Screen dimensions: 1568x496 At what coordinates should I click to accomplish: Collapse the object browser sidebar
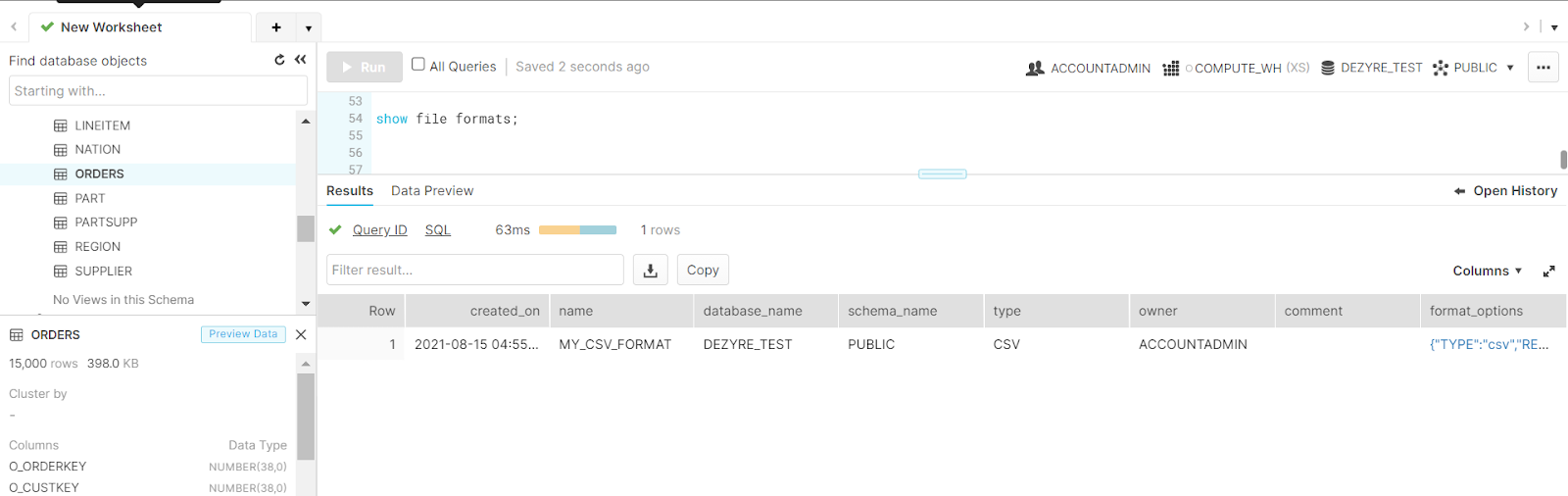coord(300,60)
